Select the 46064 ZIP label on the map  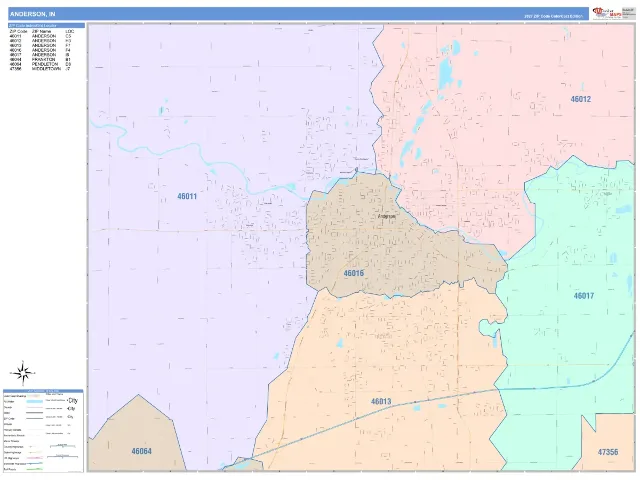[141, 451]
